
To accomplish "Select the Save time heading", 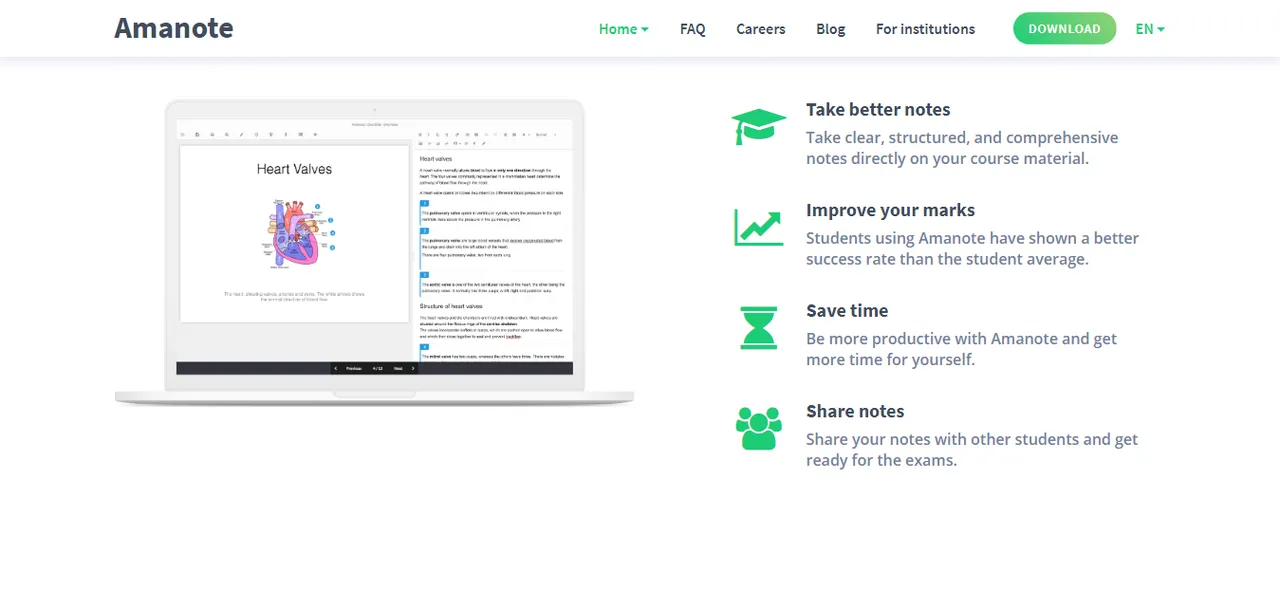I will click(x=847, y=311).
